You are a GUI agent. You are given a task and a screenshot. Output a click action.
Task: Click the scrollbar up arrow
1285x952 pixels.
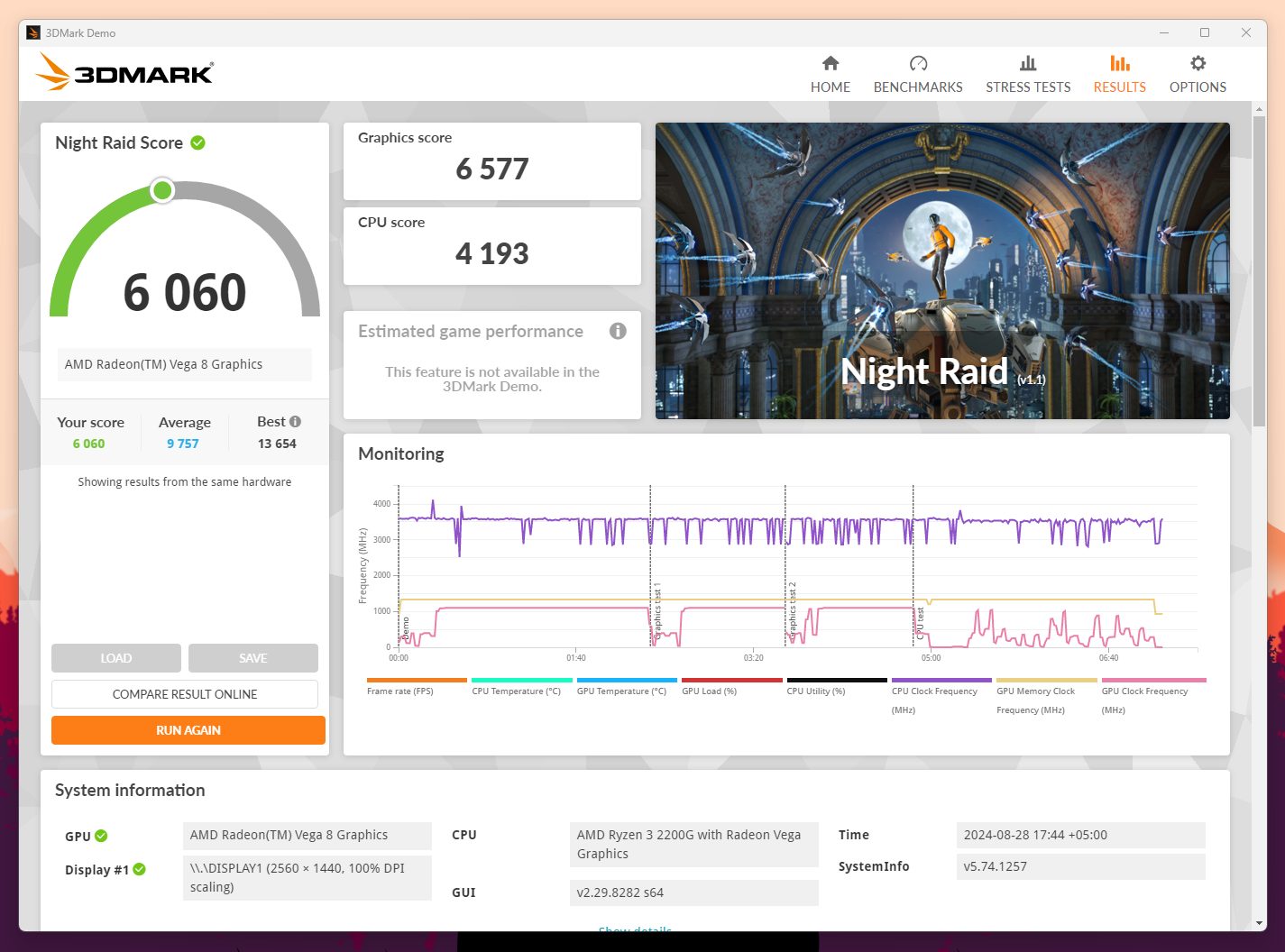[x=1259, y=109]
